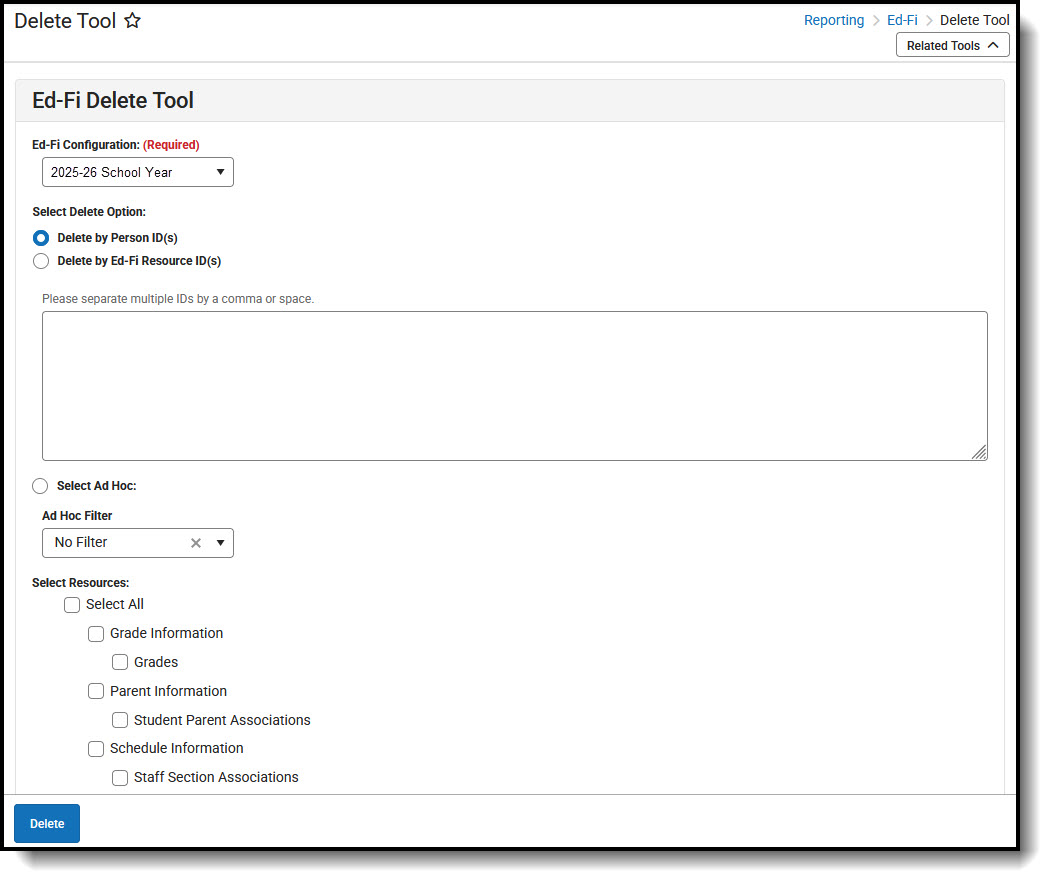This screenshot has height=885, width=1054.
Task: Check the Grade Information checkbox
Action: coord(96,633)
